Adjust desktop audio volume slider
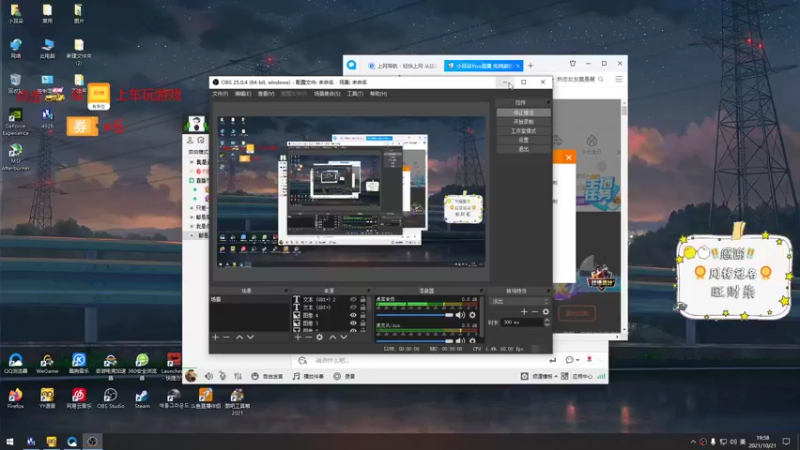800x450 pixels. pos(414,315)
